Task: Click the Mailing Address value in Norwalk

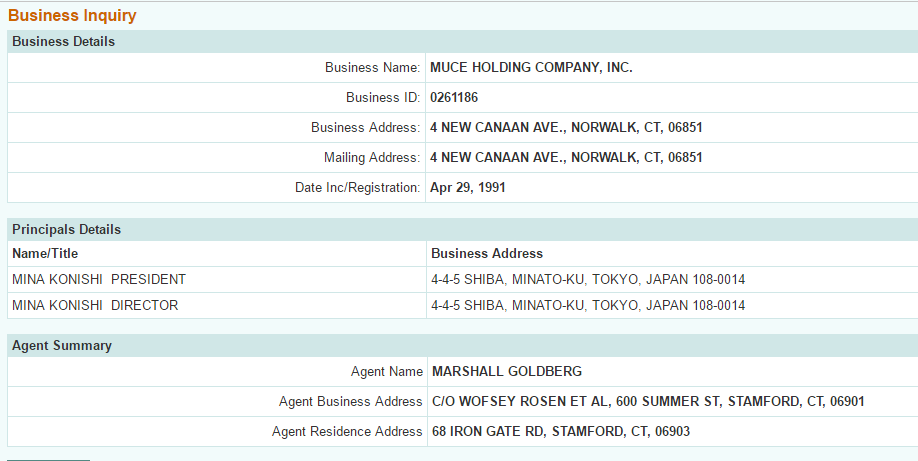Action: point(566,158)
